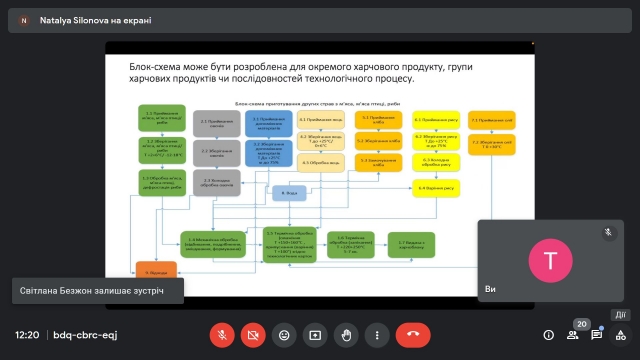Click the Світлана Безжон leaves notification
640x360 pixels.
98,291
